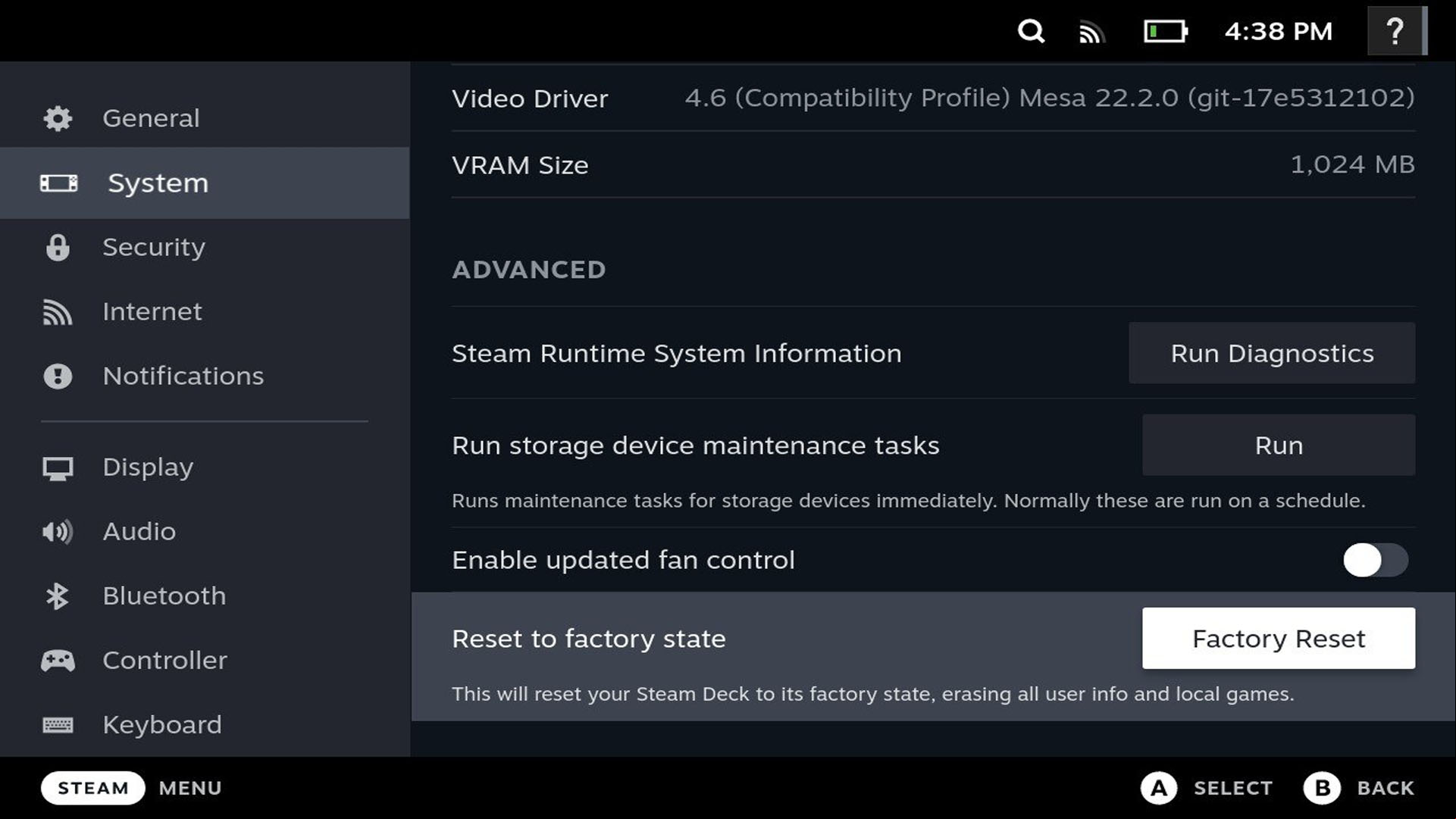Open Audio settings
1456x819 pixels.
pyautogui.click(x=205, y=531)
